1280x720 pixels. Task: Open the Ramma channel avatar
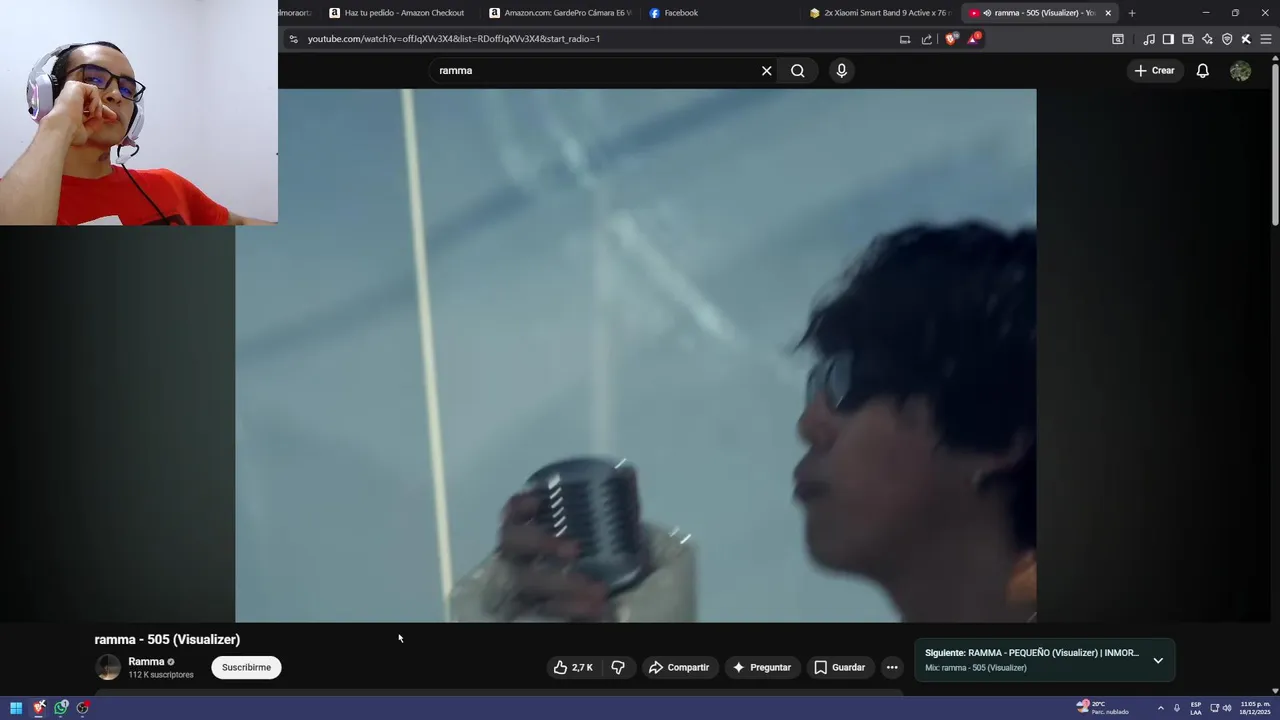click(x=108, y=667)
